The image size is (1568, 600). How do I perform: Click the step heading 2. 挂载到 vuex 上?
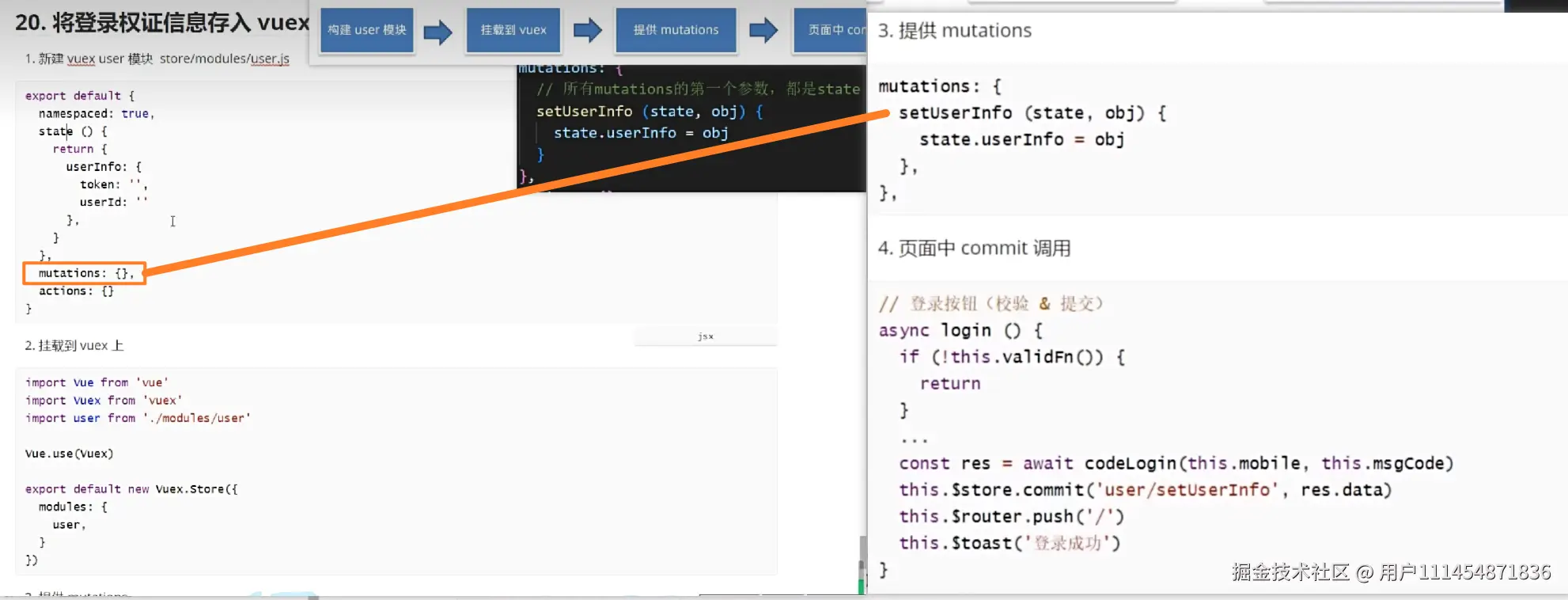[74, 345]
